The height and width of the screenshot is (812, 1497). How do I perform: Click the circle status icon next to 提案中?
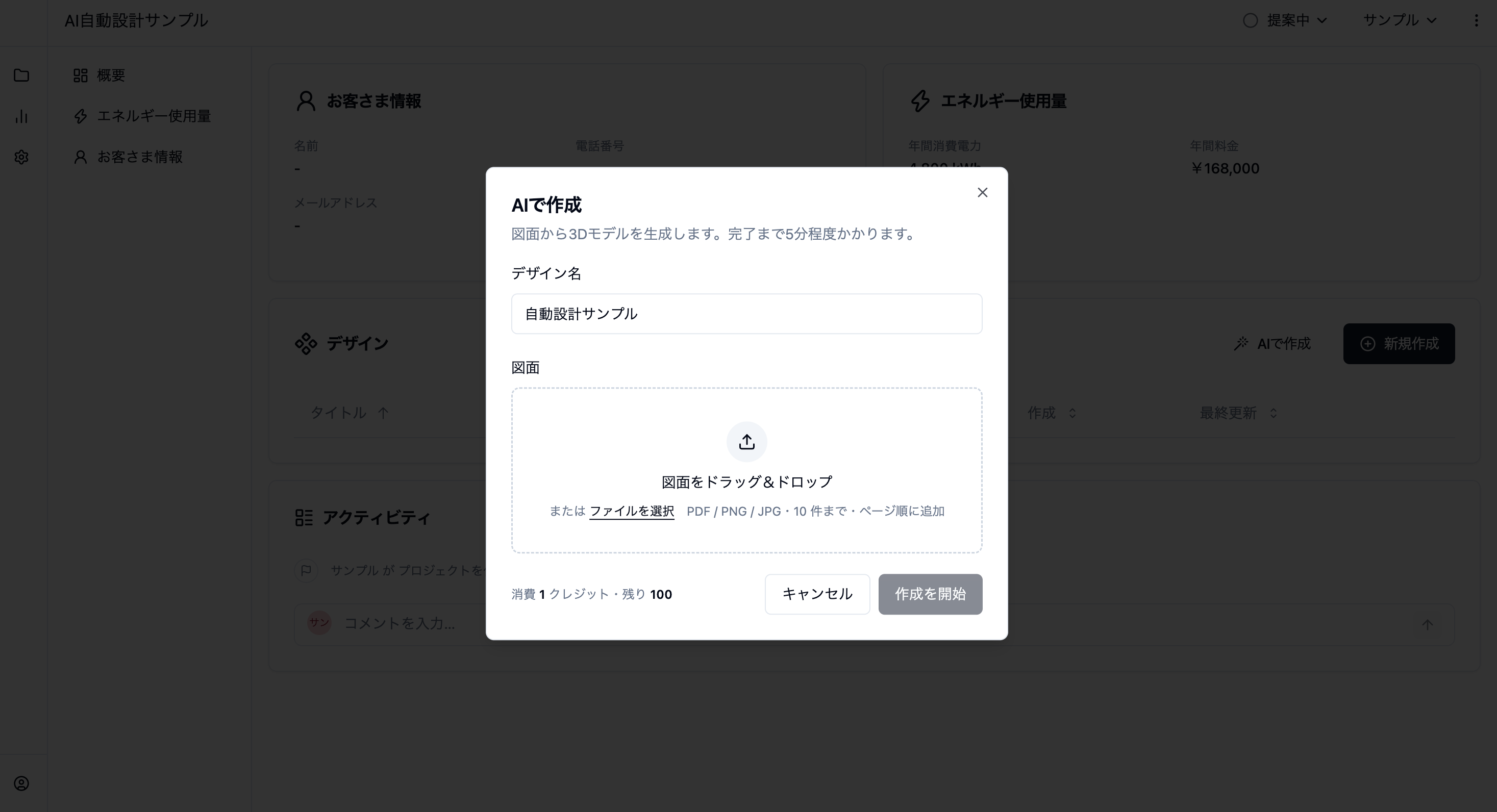(1250, 20)
